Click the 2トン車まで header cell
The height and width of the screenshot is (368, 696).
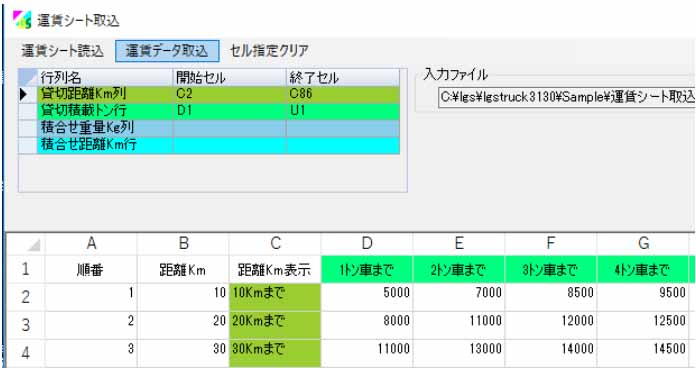pos(459,269)
